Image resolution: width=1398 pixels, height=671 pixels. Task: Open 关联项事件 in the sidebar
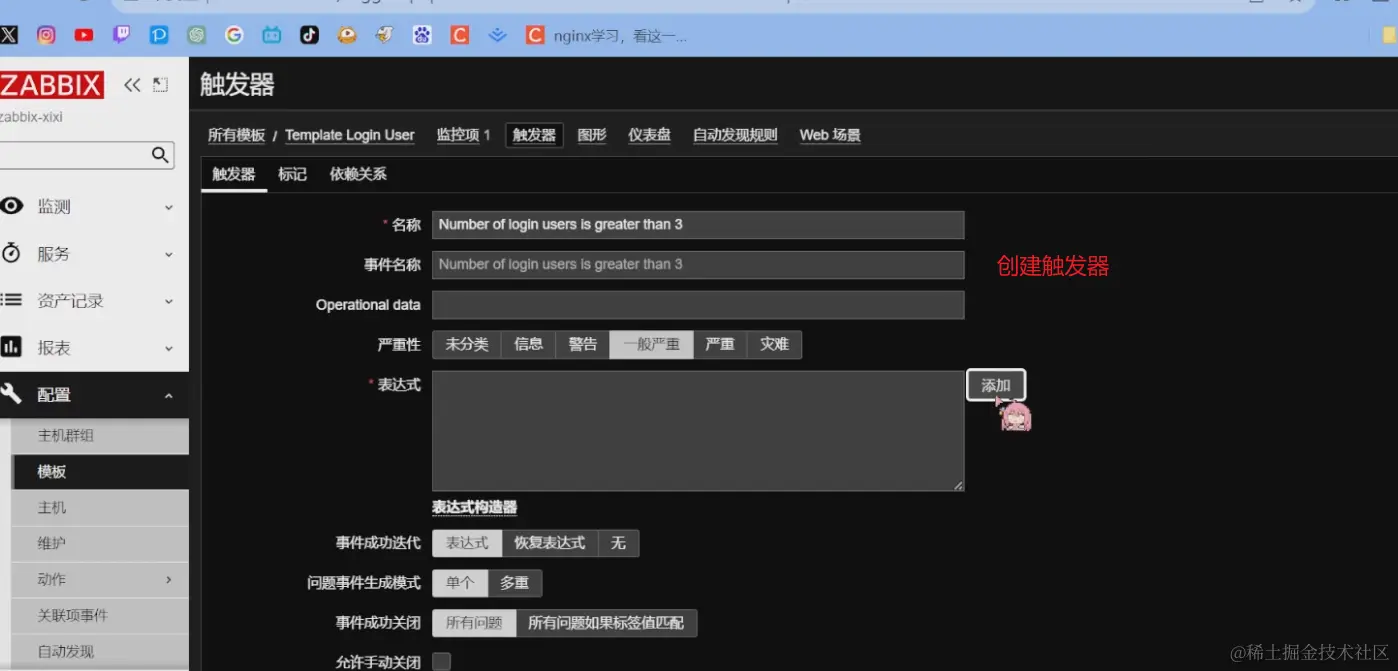100,616
